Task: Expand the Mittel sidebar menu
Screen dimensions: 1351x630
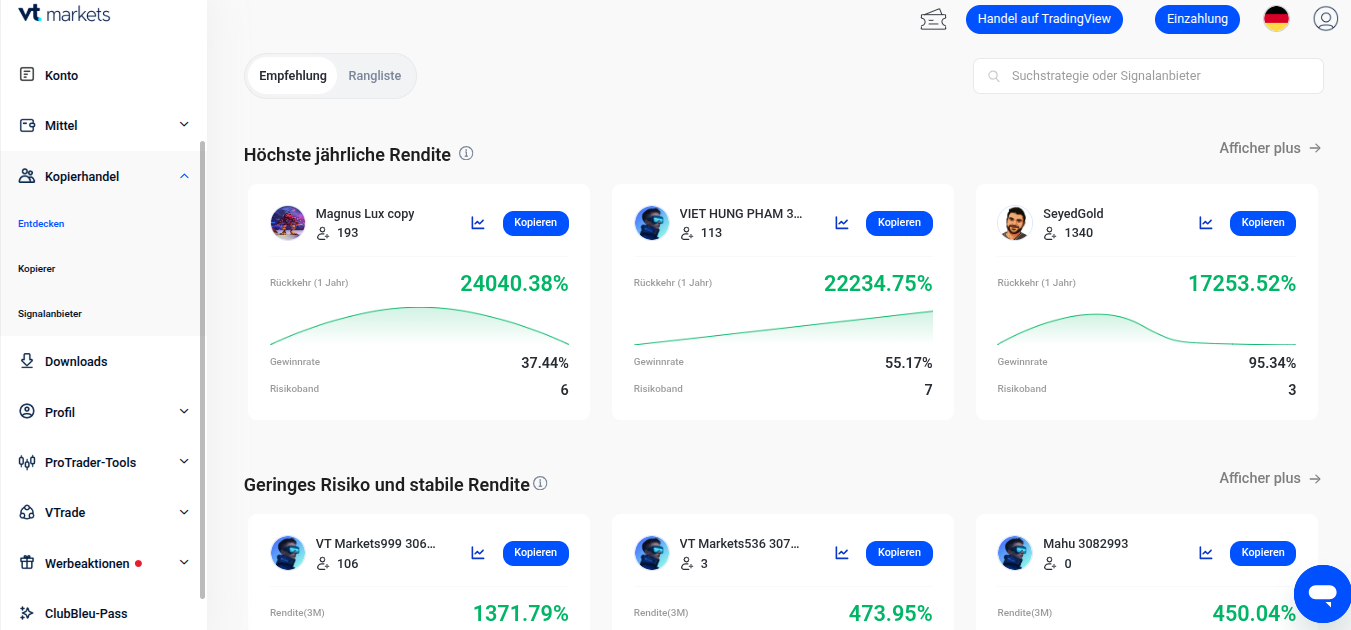Action: click(x=184, y=125)
